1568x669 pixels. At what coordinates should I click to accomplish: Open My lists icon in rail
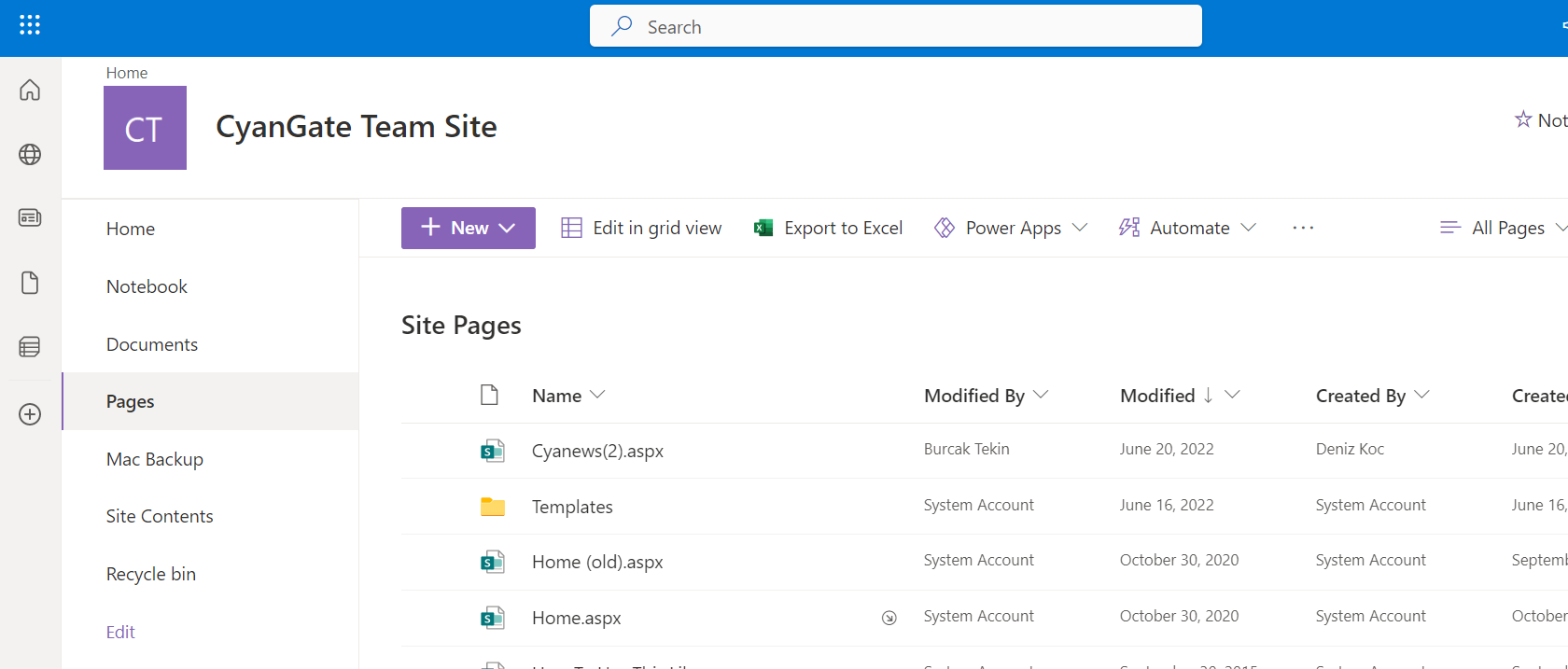(30, 347)
